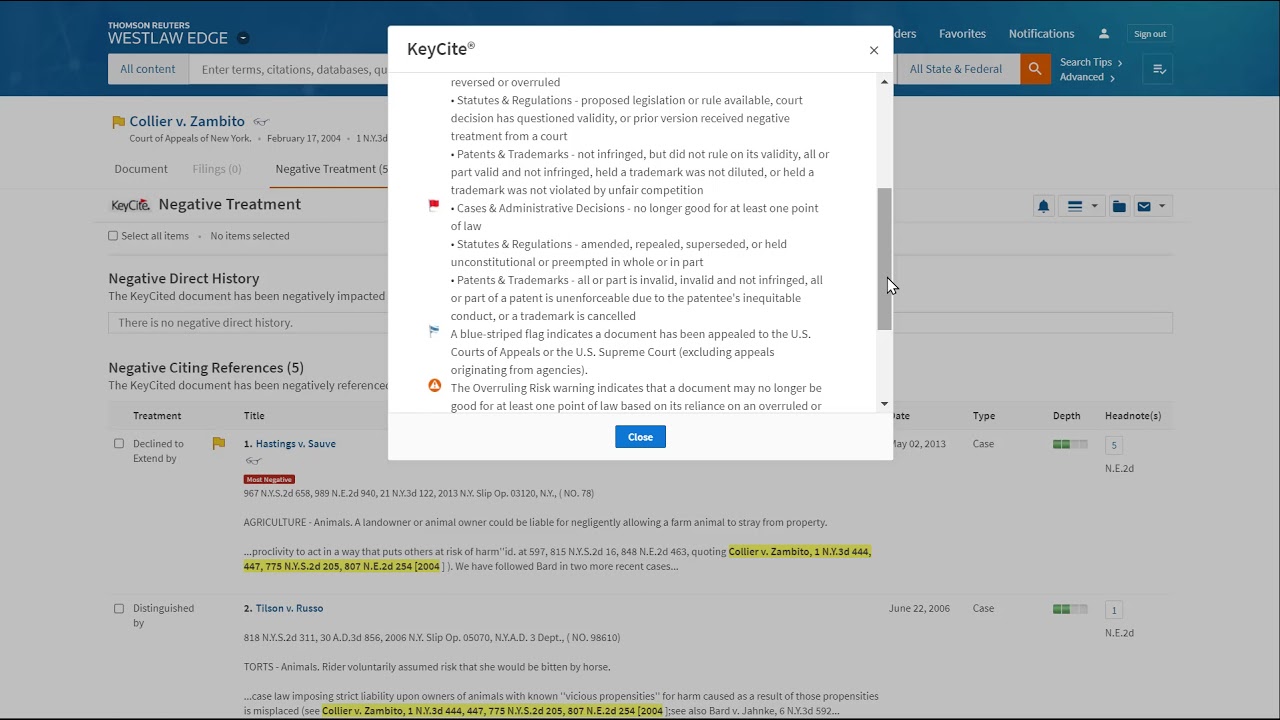
Task: Click the blue-striped flag icon in legend
Action: (x=434, y=331)
